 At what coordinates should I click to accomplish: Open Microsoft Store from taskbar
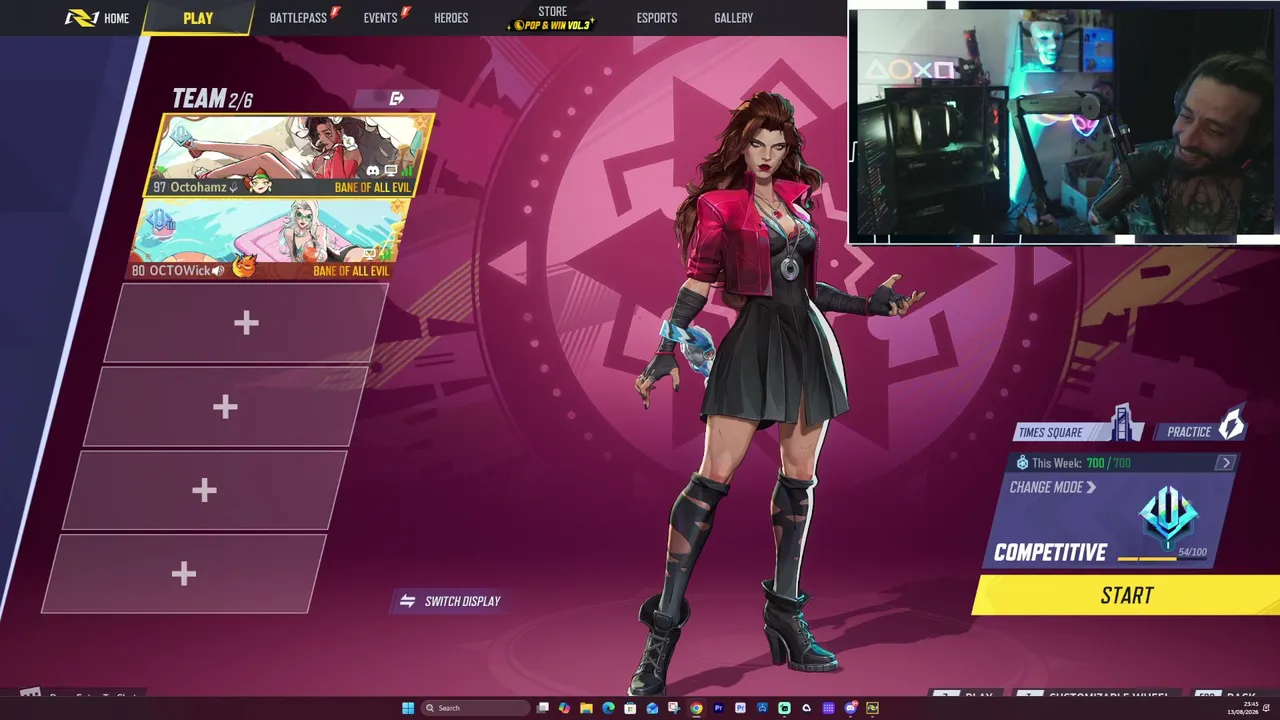(x=630, y=708)
